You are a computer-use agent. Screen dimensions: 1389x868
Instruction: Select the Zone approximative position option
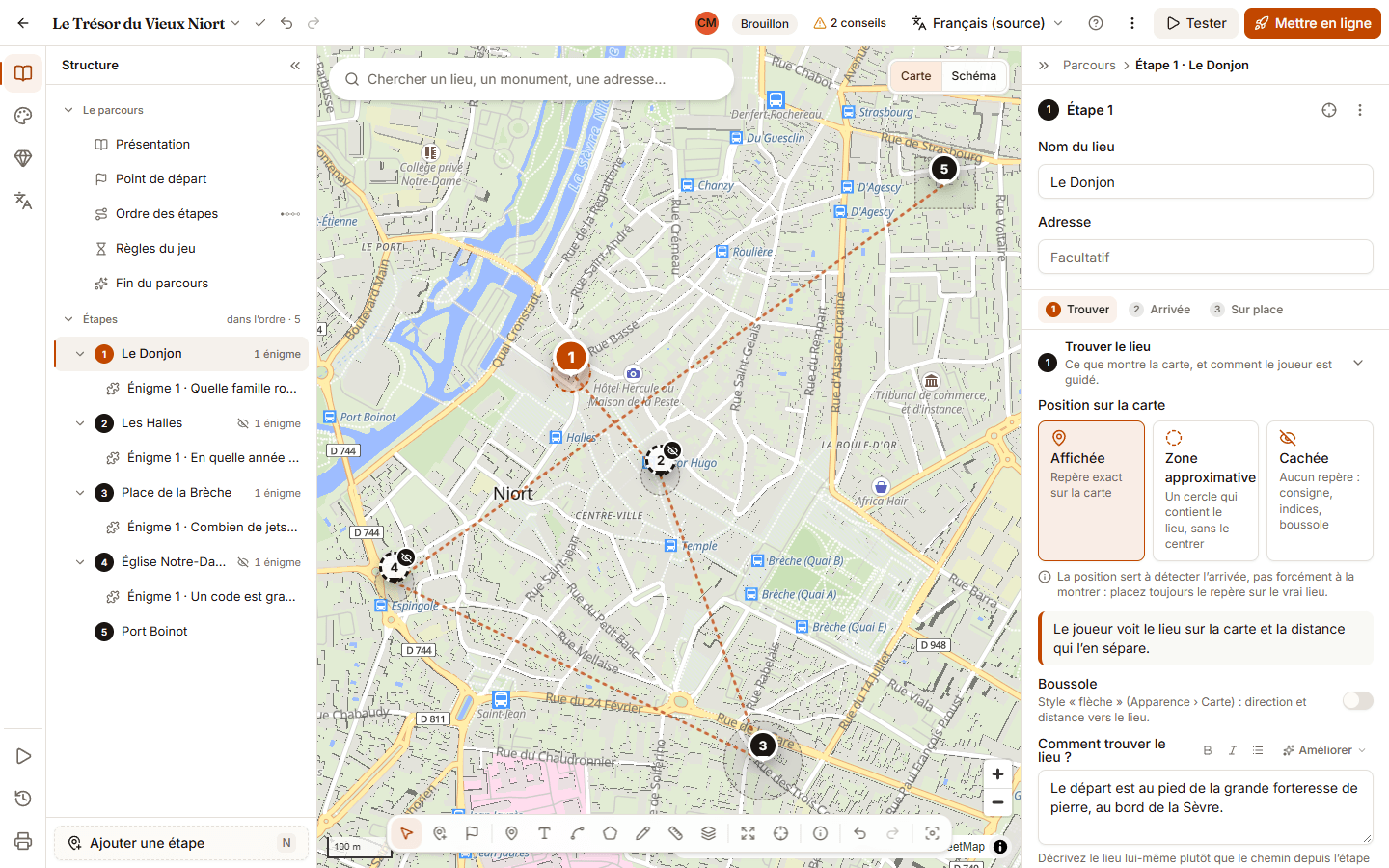point(1206,491)
